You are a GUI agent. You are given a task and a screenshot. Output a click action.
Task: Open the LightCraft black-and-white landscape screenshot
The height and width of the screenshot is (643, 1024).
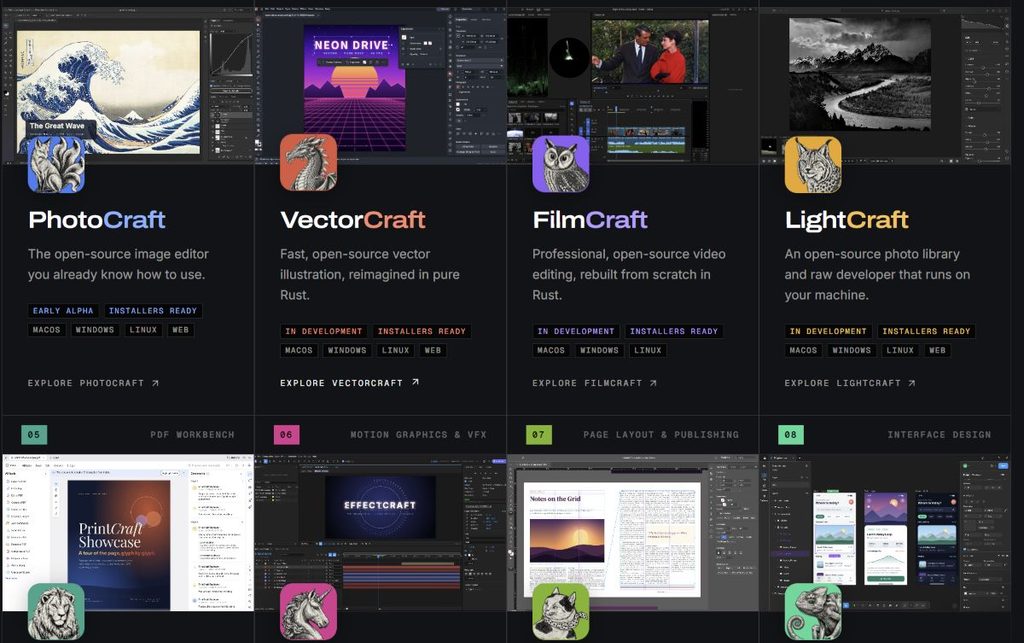click(885, 86)
